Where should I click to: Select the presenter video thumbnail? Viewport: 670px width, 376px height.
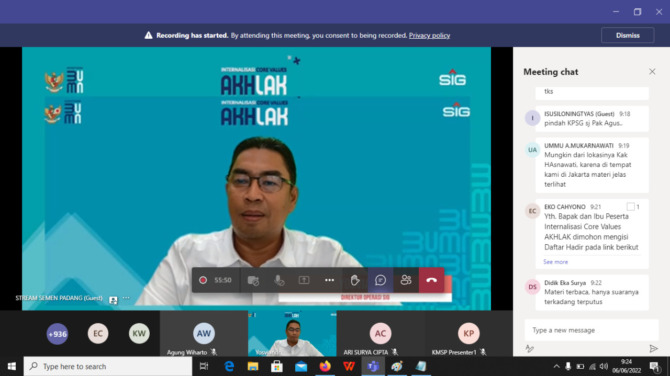(x=292, y=334)
